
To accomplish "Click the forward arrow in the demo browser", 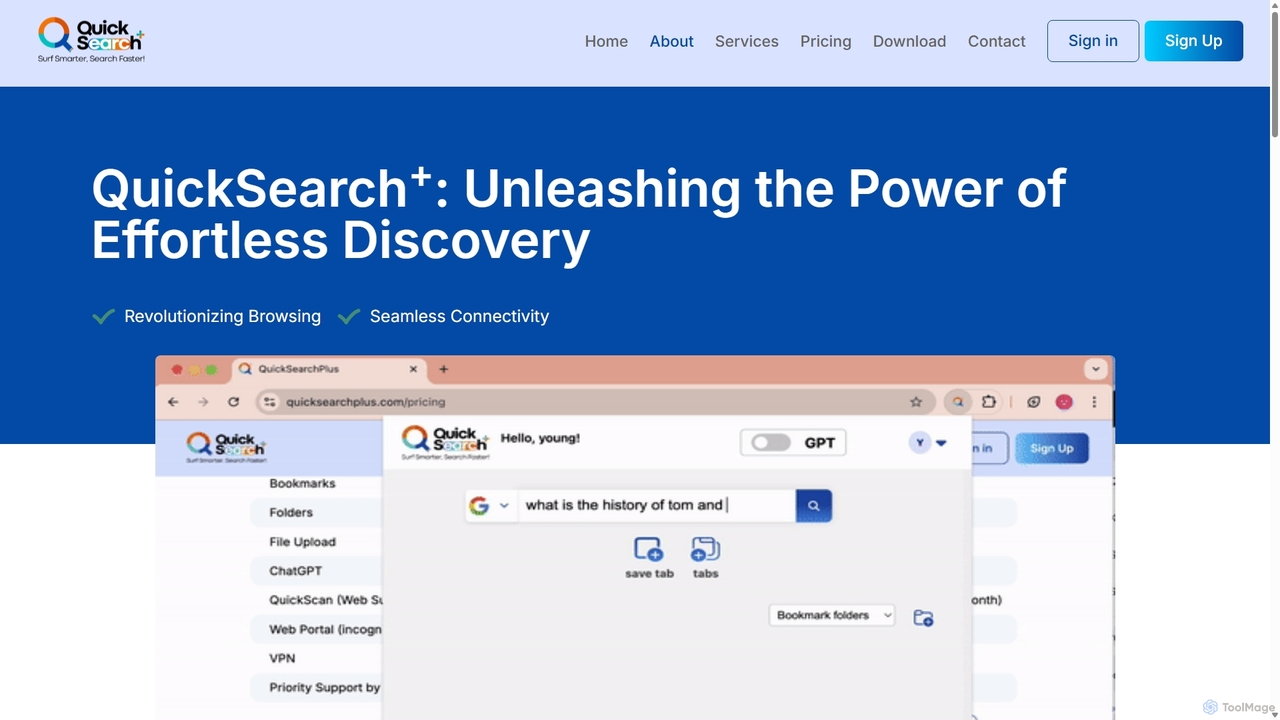I will coord(203,402).
